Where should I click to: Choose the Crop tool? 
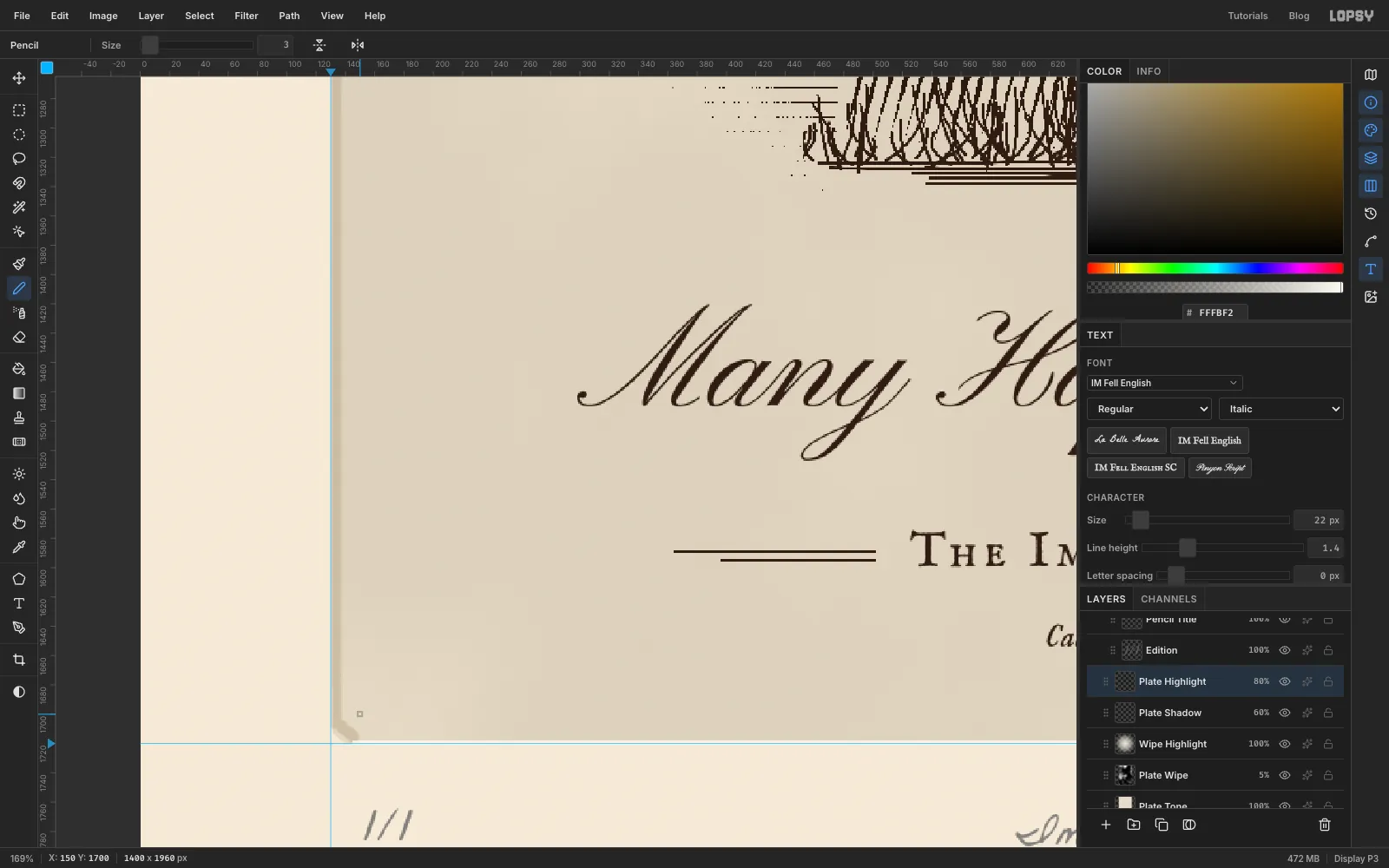(19, 661)
